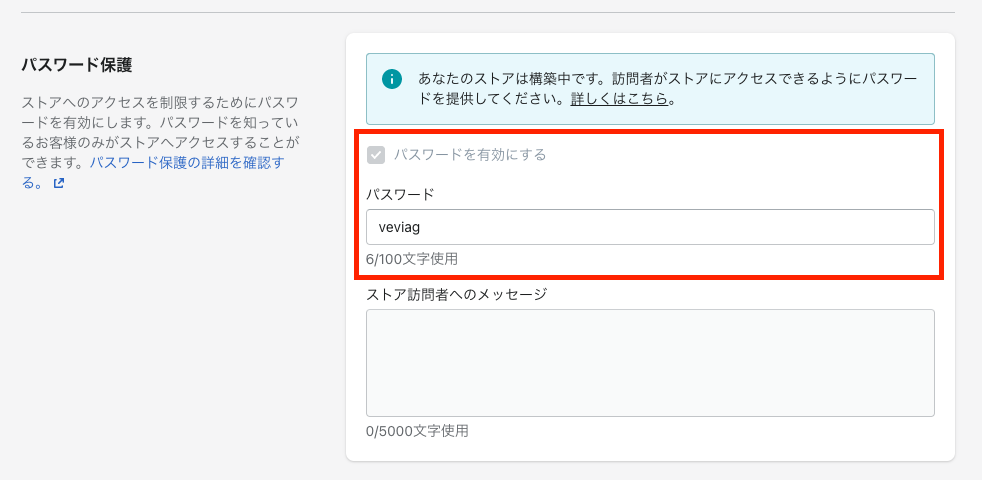Screen dimensions: 982x480
Task: Click the ストア訪問者へのメッセージ label
Action: (457, 293)
